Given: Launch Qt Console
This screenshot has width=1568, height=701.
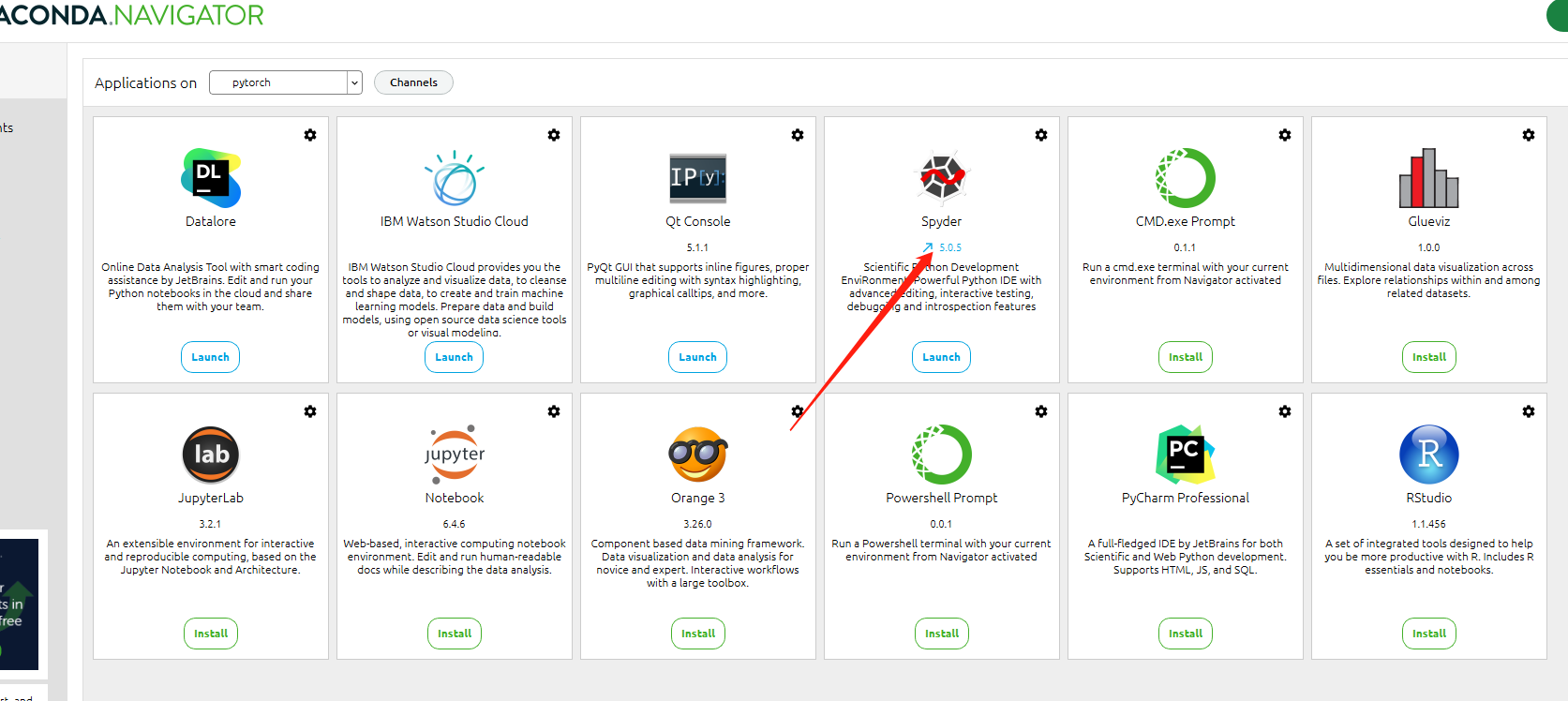Looking at the screenshot, I should click(x=697, y=357).
